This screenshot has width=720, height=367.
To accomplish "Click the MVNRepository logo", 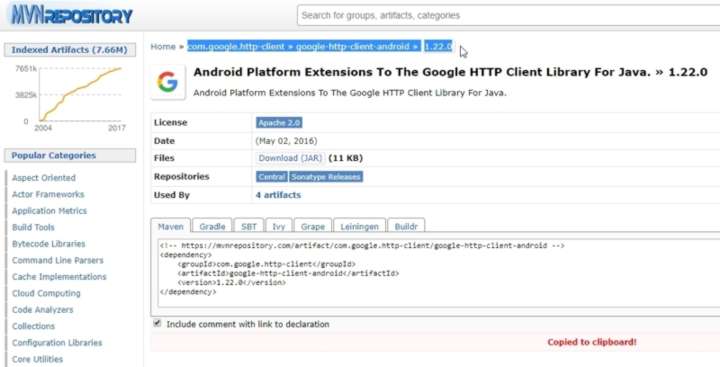I will pyautogui.click(x=72, y=15).
